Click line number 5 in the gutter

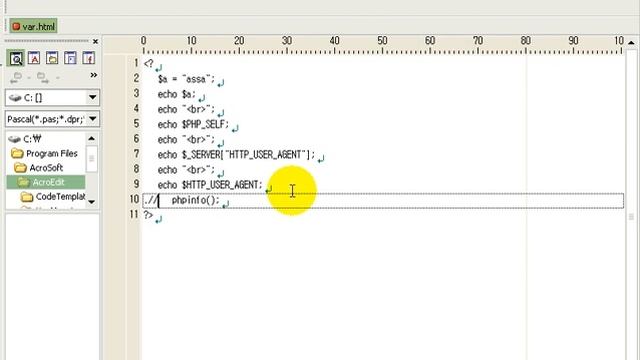pos(136,124)
